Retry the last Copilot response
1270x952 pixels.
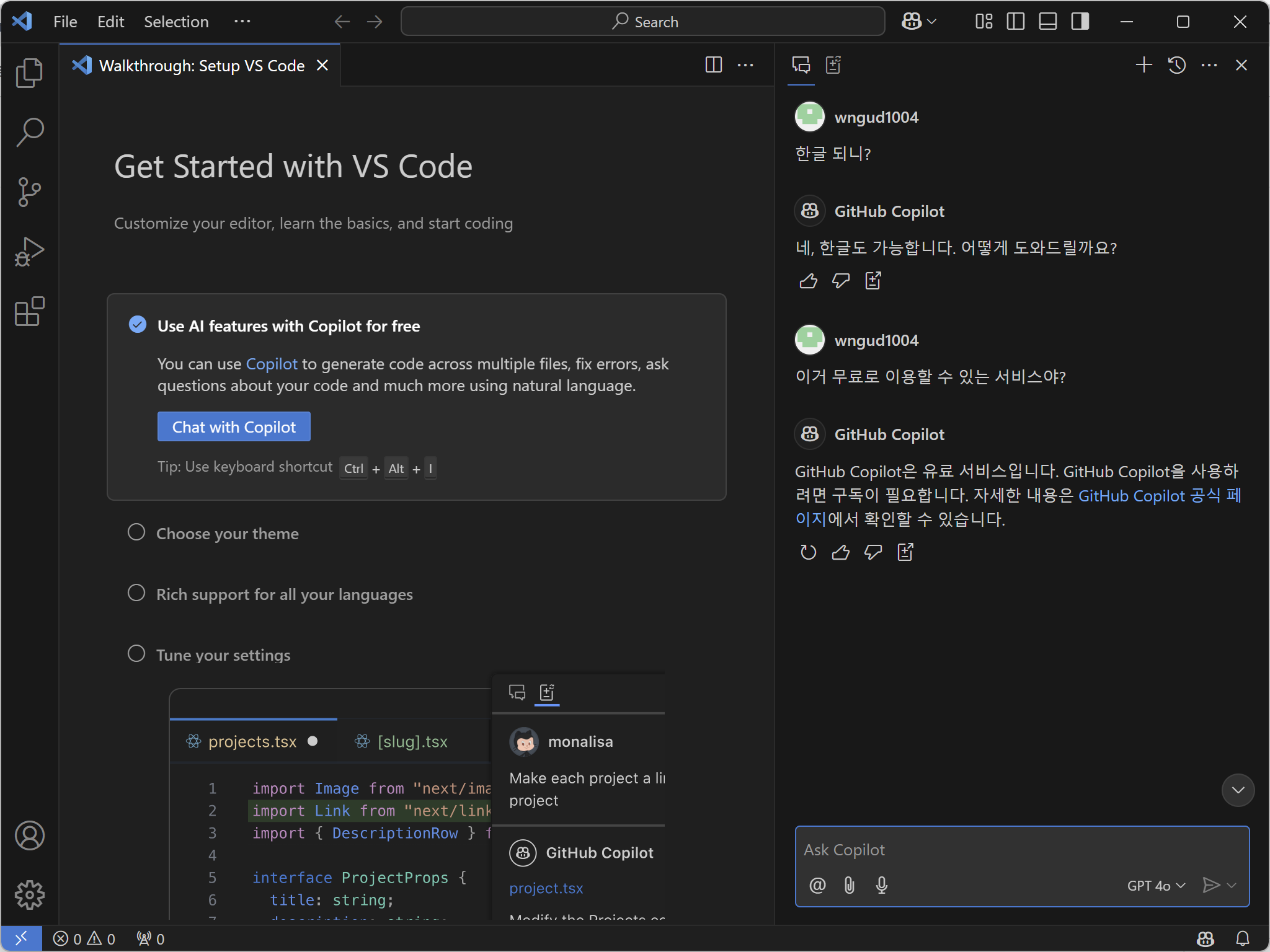click(808, 552)
